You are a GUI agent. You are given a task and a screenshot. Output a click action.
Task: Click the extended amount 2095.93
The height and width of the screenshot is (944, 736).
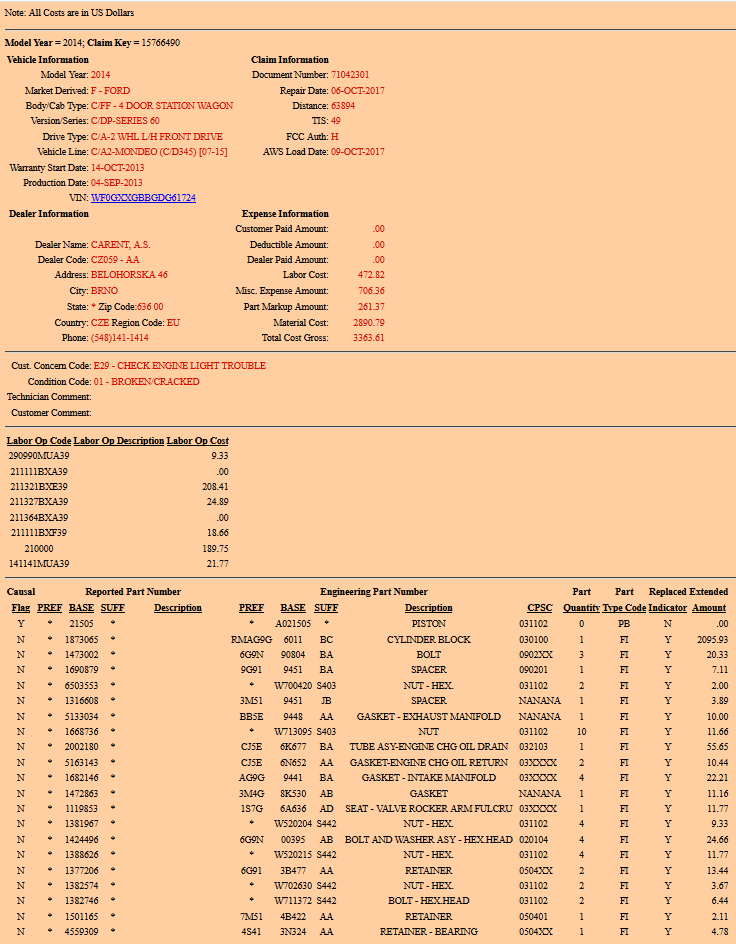tap(711, 639)
